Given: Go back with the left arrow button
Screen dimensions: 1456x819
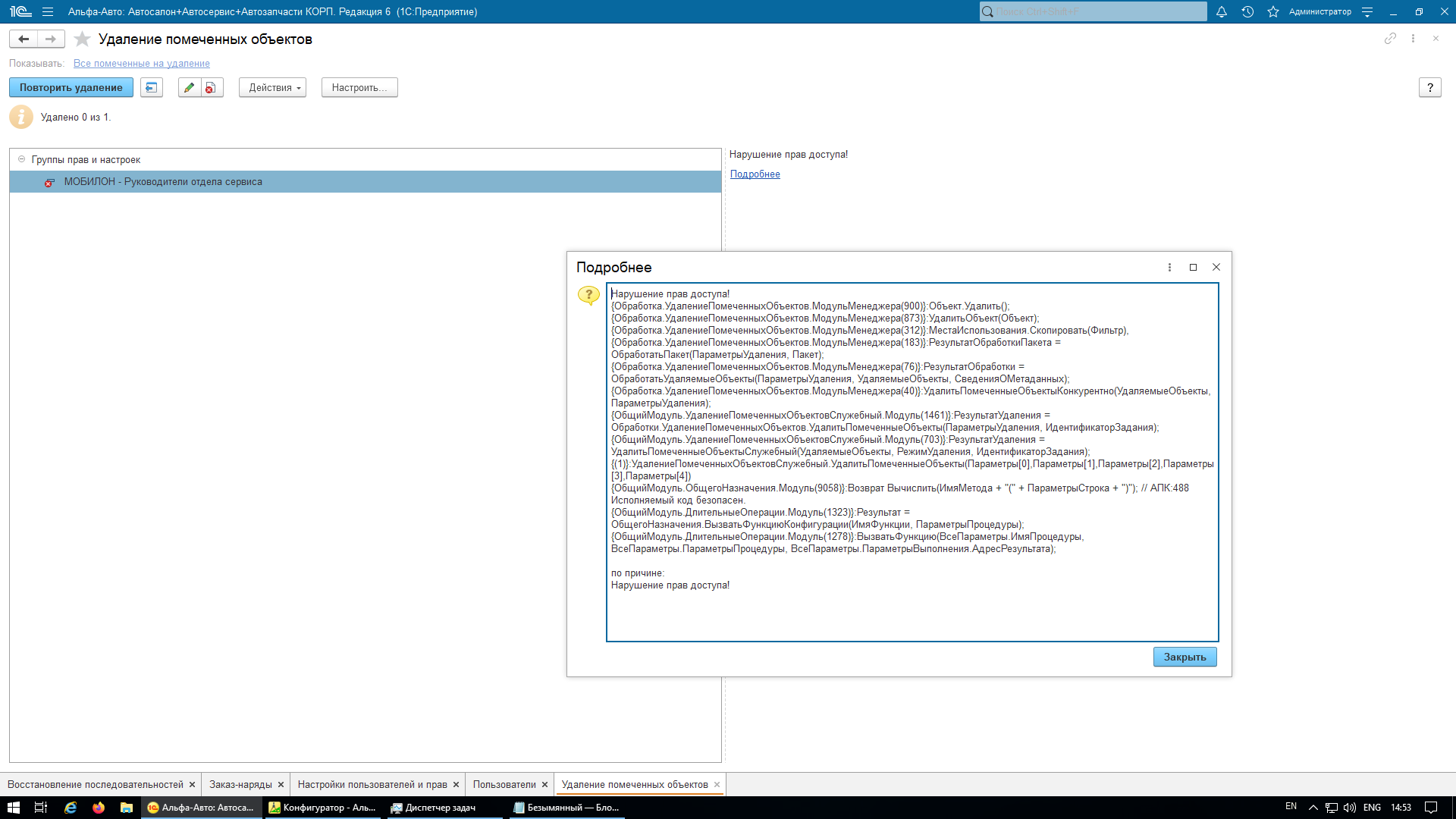Looking at the screenshot, I should [x=24, y=39].
